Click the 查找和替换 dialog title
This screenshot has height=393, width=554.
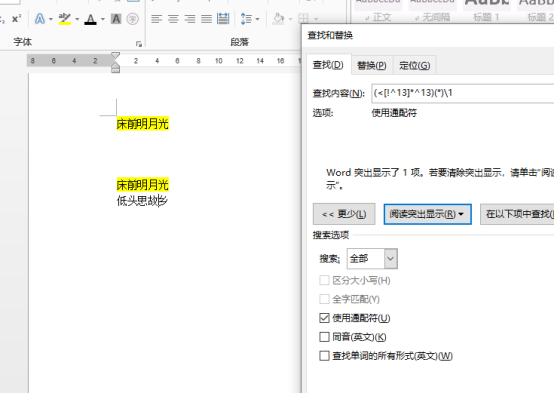330,35
